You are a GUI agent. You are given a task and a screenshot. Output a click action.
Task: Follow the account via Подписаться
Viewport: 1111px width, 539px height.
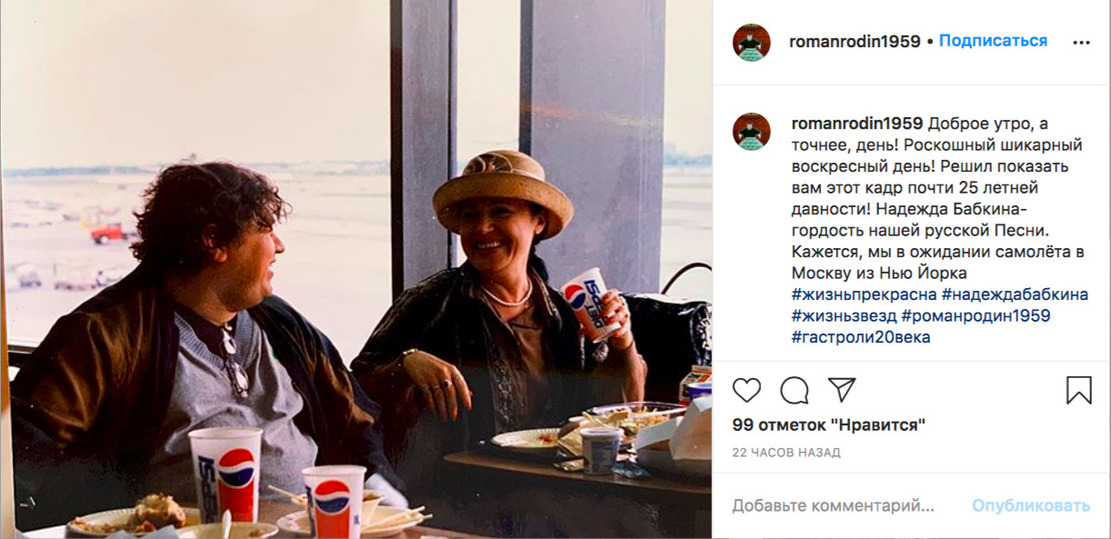click(993, 41)
